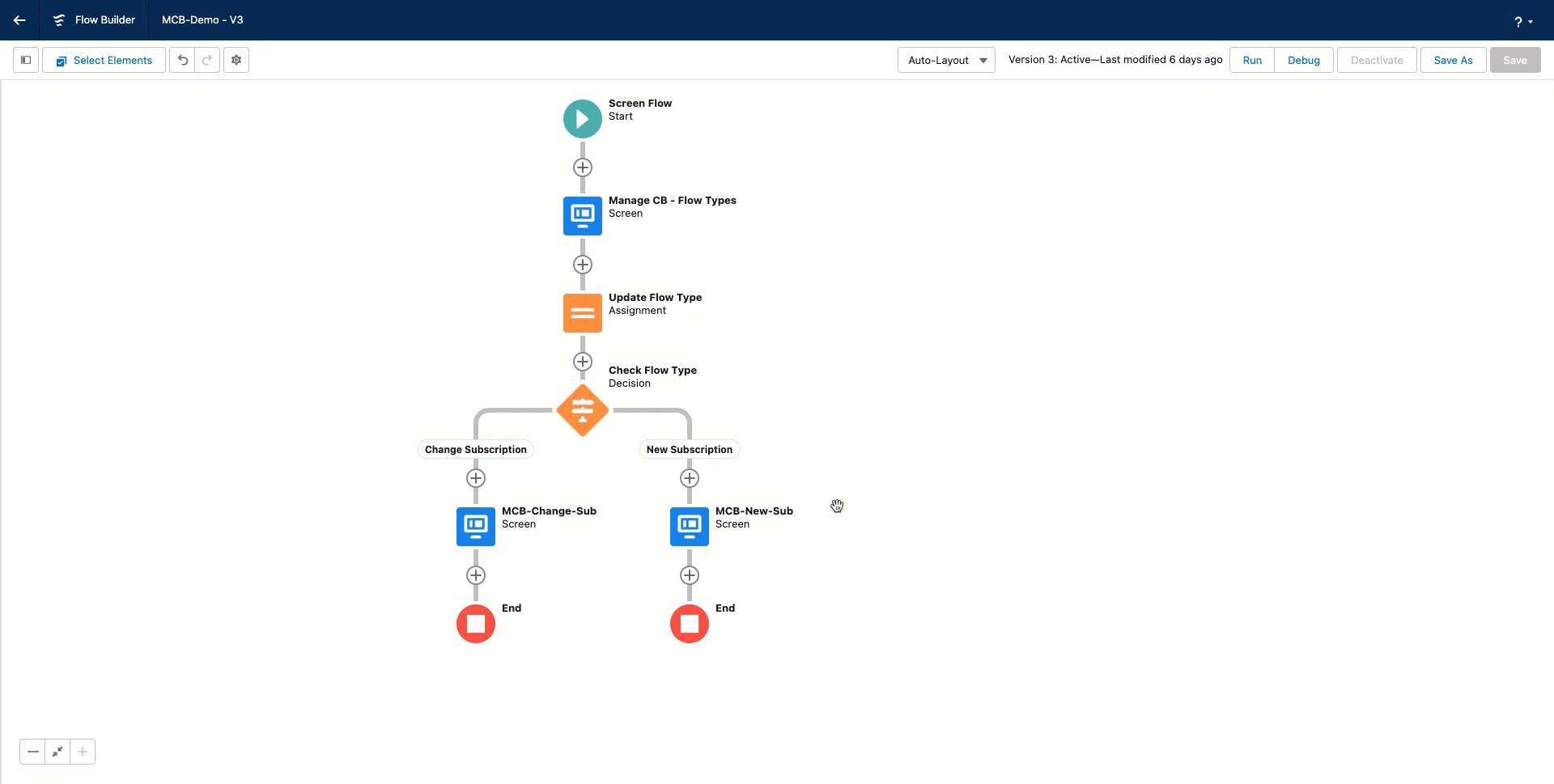Click the Select Elements button

coord(104,60)
